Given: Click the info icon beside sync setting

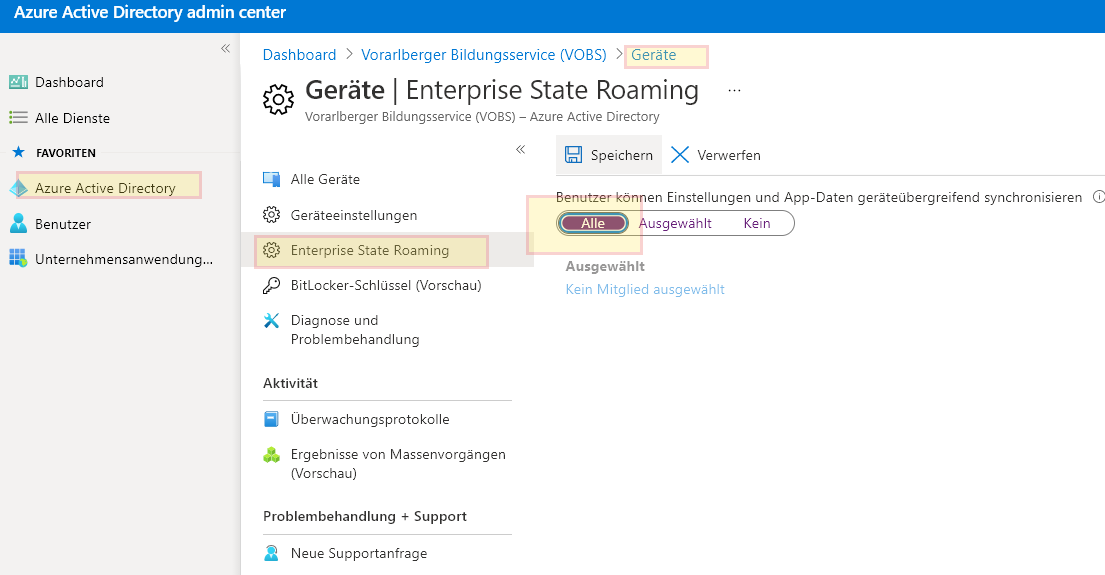Looking at the screenshot, I should point(1098,198).
